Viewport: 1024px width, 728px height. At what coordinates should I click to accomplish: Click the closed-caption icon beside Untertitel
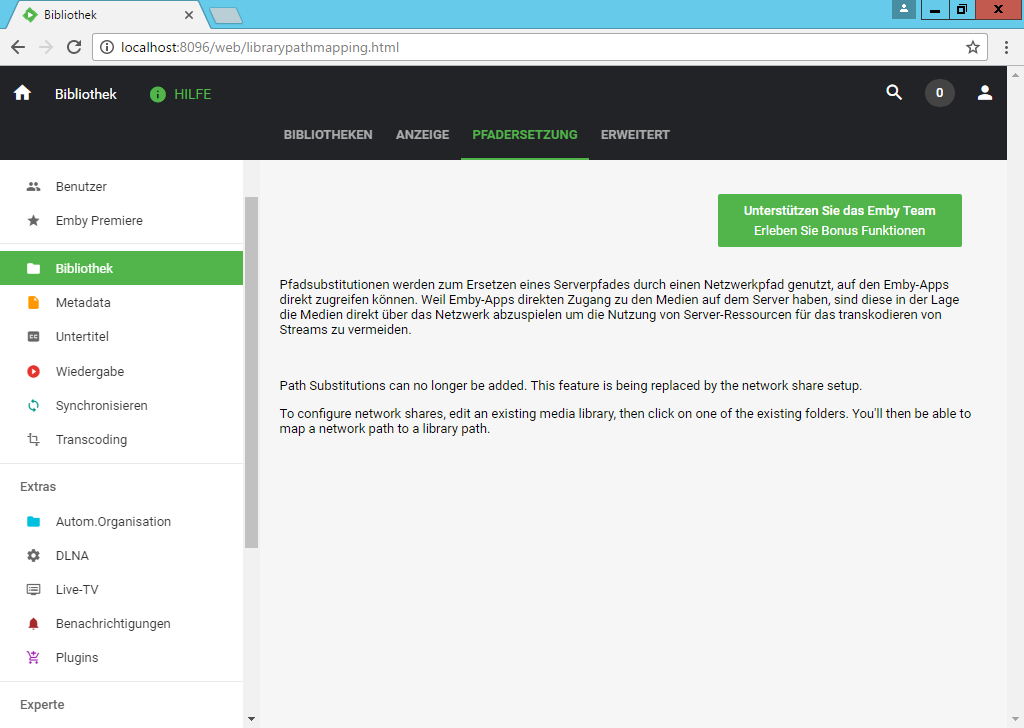pos(33,337)
